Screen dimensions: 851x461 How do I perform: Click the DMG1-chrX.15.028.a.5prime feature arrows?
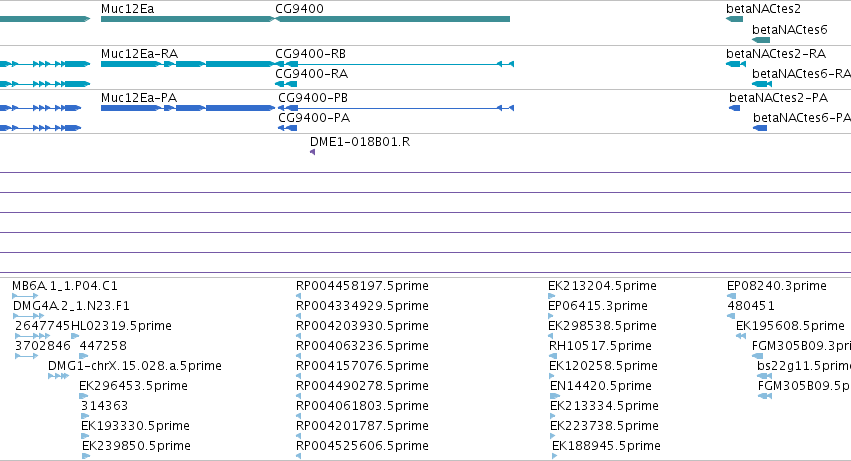click(x=59, y=376)
